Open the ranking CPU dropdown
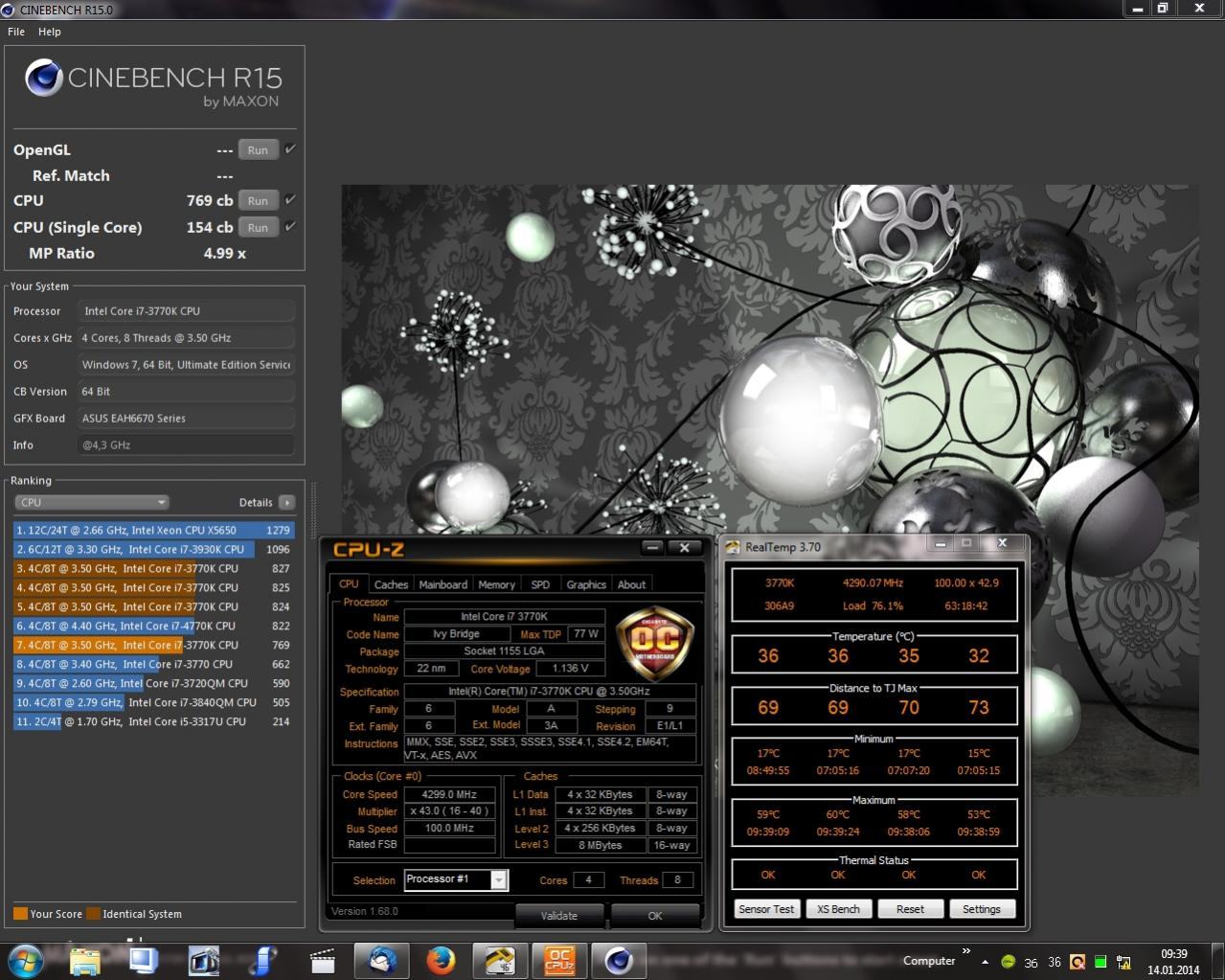Screen dimensions: 1225x980 pyautogui.click(x=91, y=502)
